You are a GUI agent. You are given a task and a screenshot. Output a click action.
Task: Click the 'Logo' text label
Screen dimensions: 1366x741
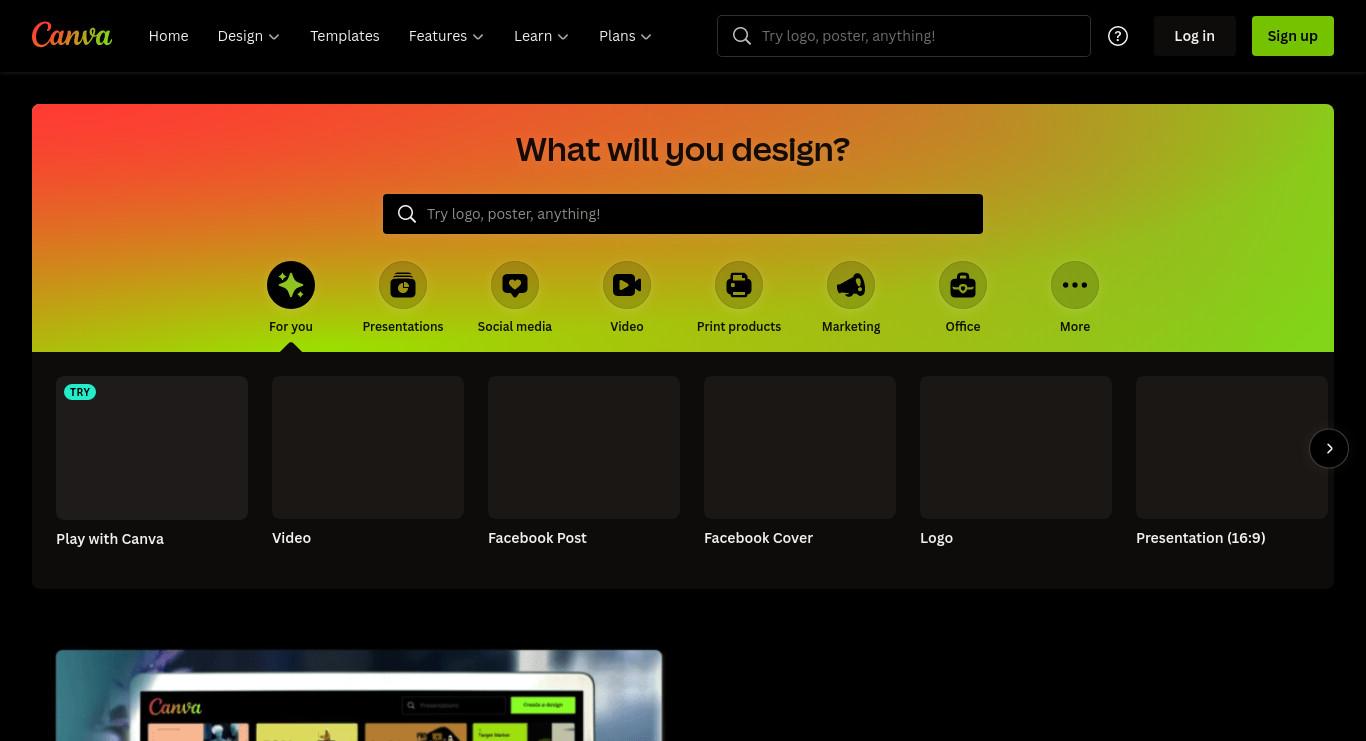tap(936, 538)
